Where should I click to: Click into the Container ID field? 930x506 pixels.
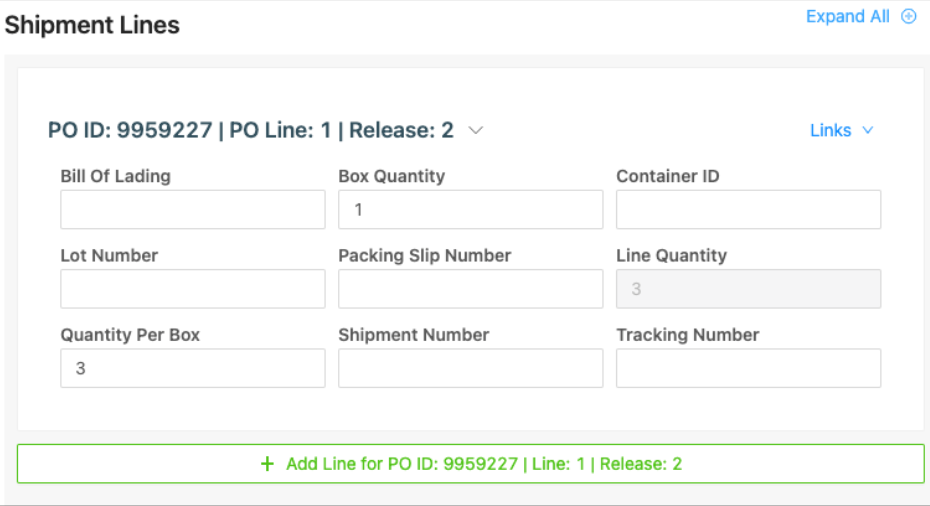[x=749, y=209]
